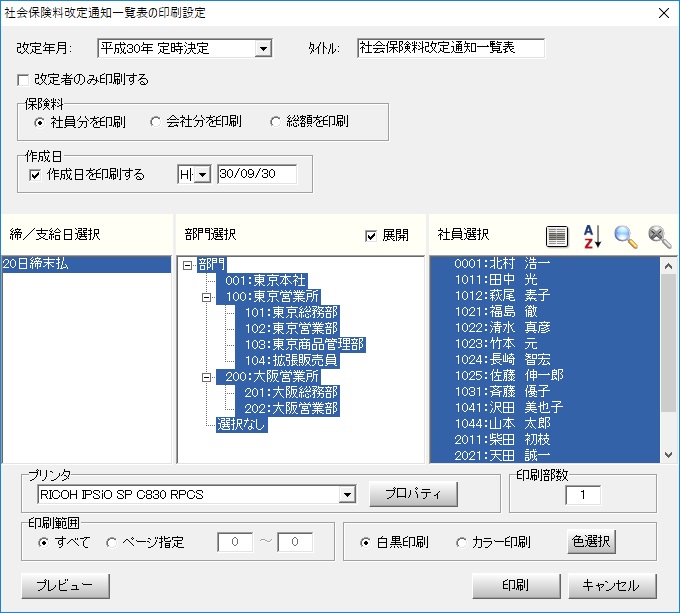Click the employee list scrollbar thumb
This screenshot has height=613, width=680.
[668, 342]
